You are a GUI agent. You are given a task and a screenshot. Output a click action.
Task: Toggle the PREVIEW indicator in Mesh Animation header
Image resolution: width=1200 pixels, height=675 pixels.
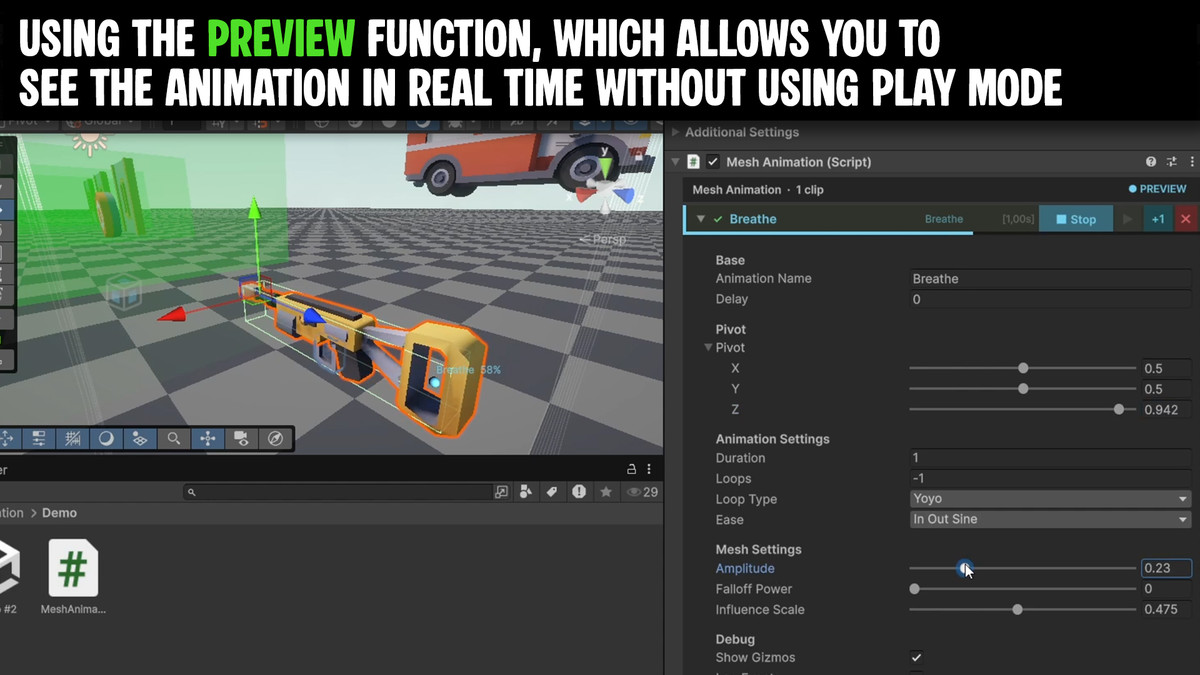point(1157,189)
